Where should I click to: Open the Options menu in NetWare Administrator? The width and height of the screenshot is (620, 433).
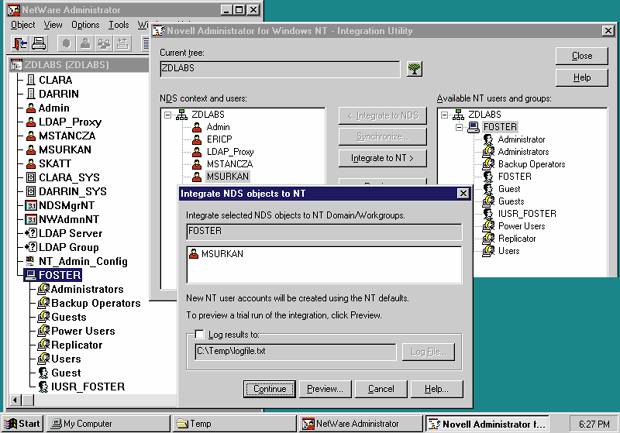(x=85, y=24)
